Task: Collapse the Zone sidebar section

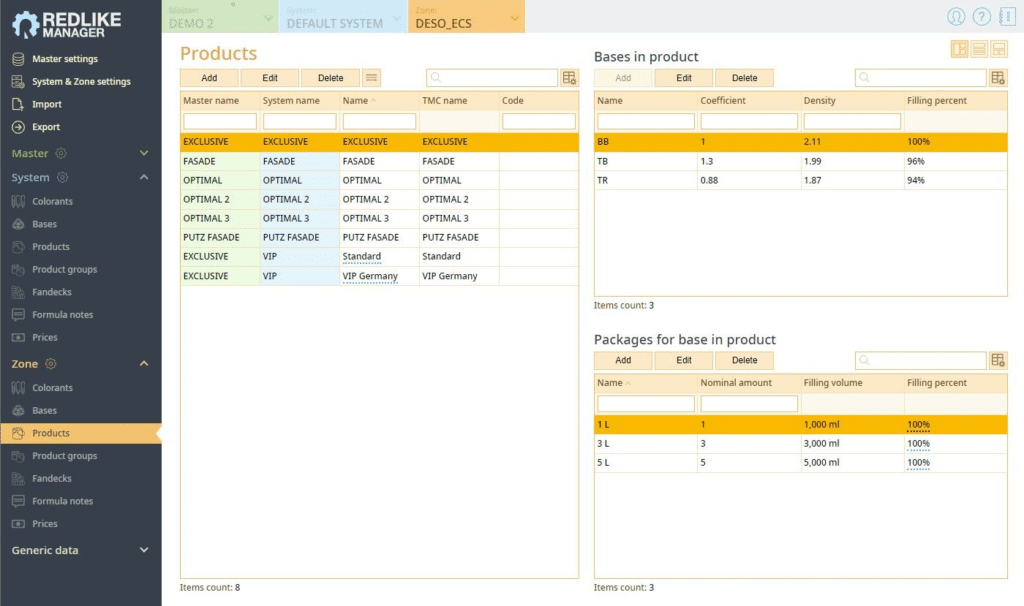Action: click(143, 364)
